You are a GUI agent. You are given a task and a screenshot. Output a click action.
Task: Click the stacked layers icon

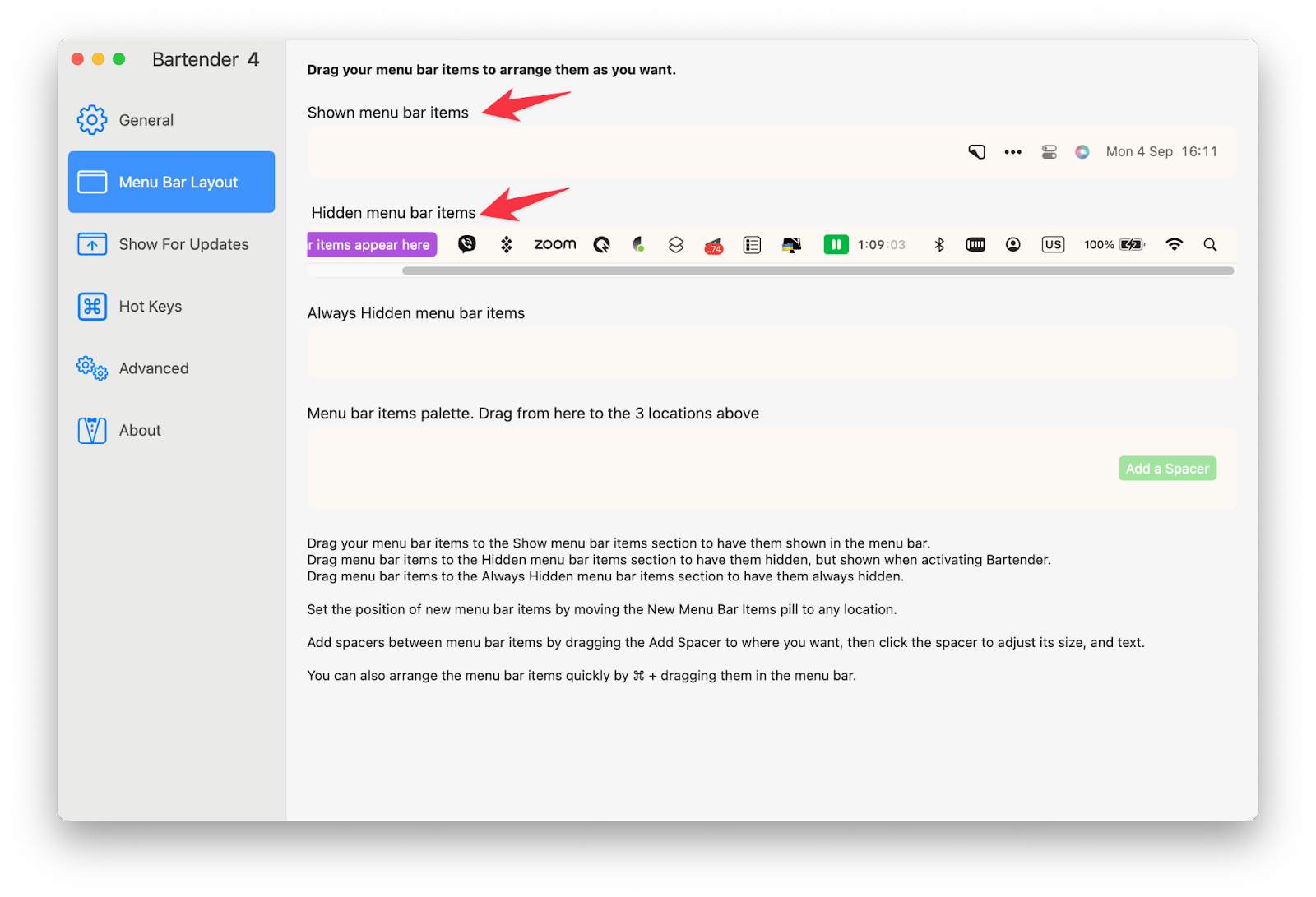coord(676,244)
